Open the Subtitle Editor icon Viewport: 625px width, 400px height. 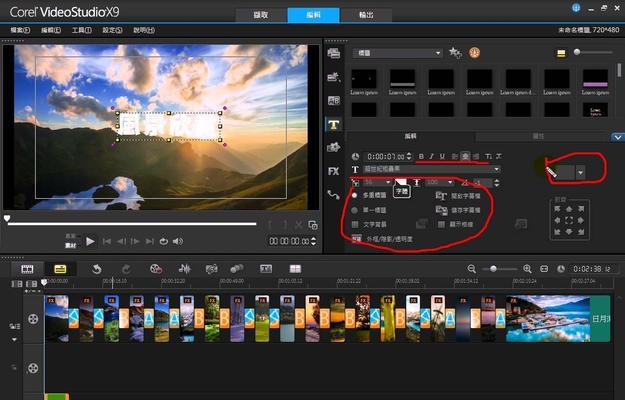(x=266, y=269)
